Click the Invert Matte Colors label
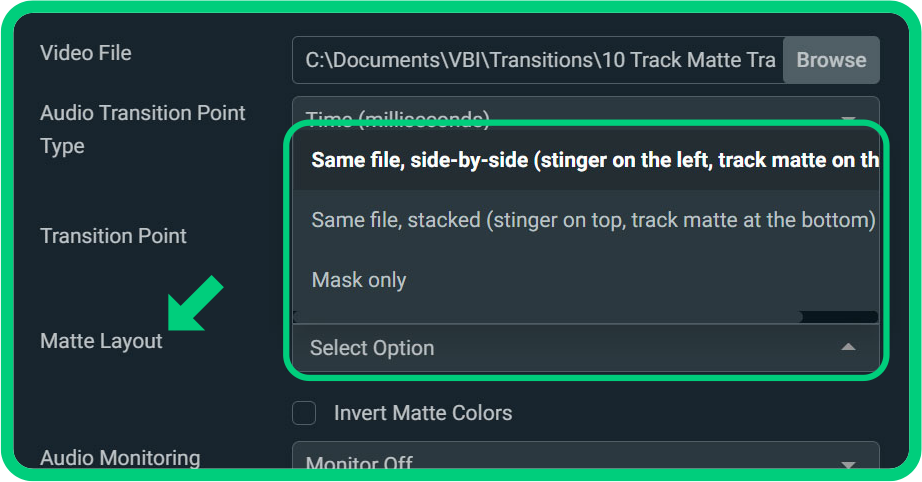The image size is (922, 482). coord(423,413)
